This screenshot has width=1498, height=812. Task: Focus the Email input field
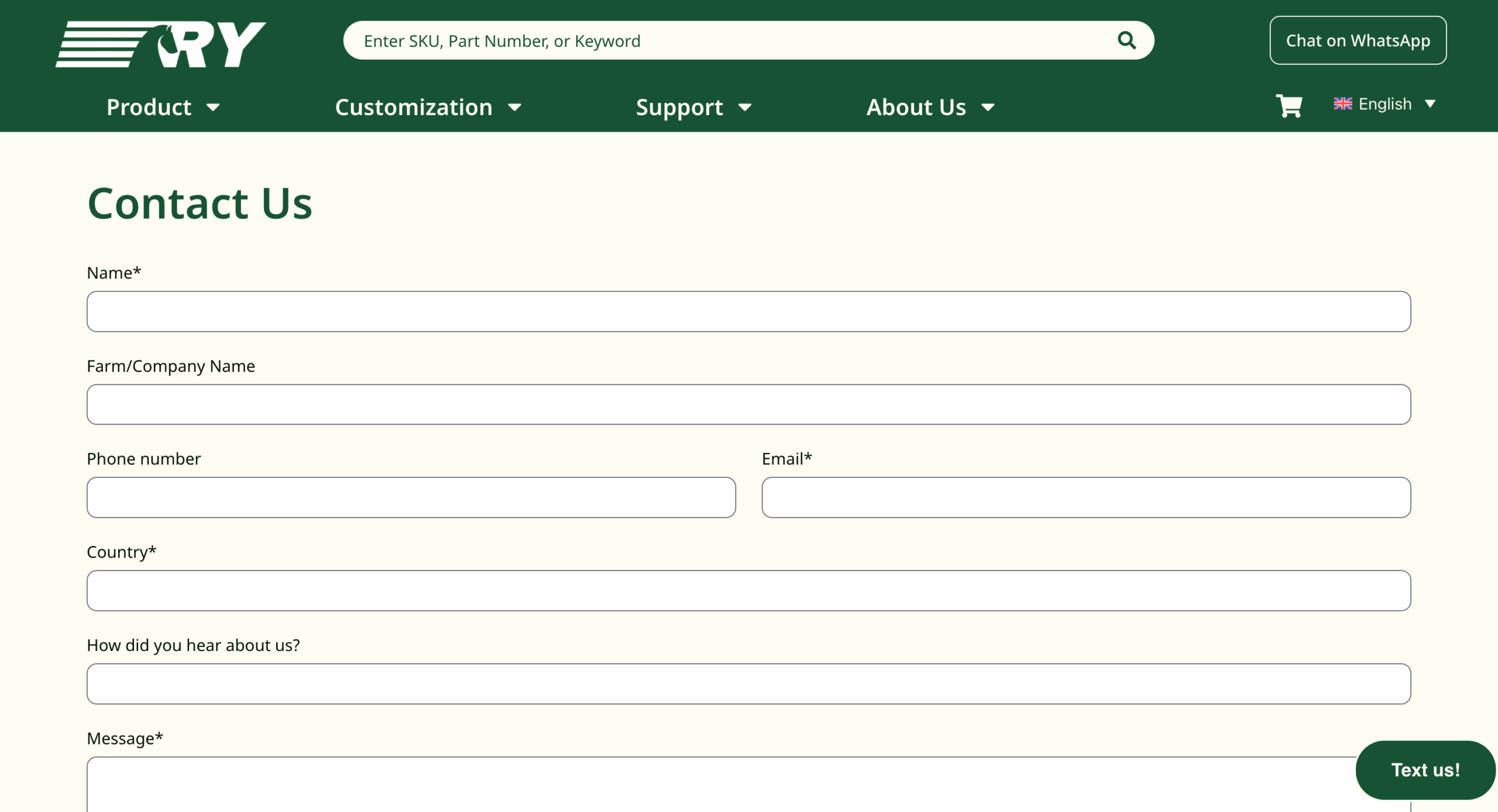(1085, 497)
